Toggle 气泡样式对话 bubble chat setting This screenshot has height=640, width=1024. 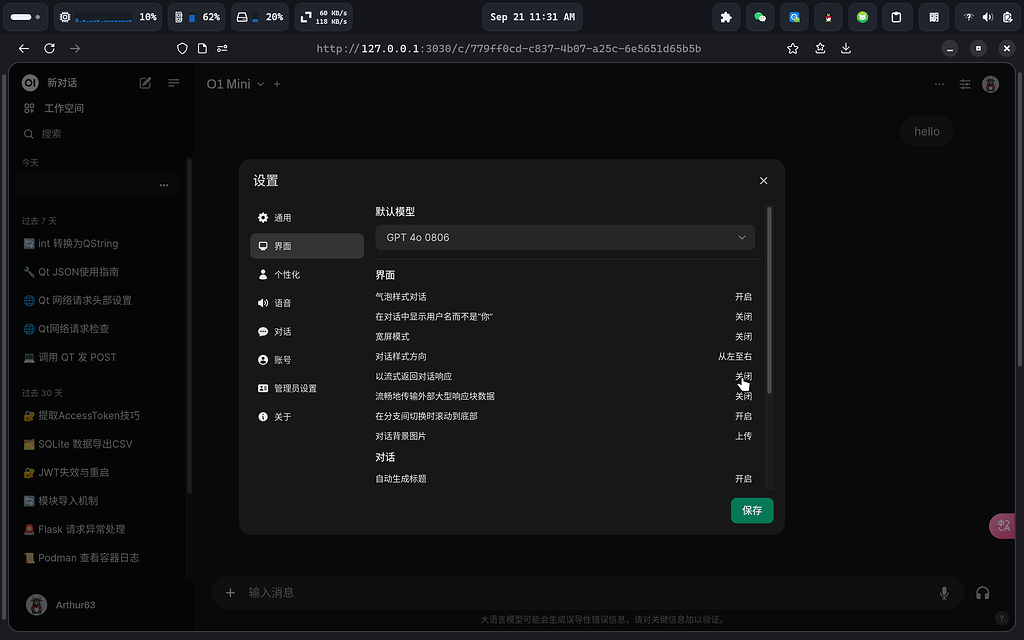pyautogui.click(x=743, y=297)
